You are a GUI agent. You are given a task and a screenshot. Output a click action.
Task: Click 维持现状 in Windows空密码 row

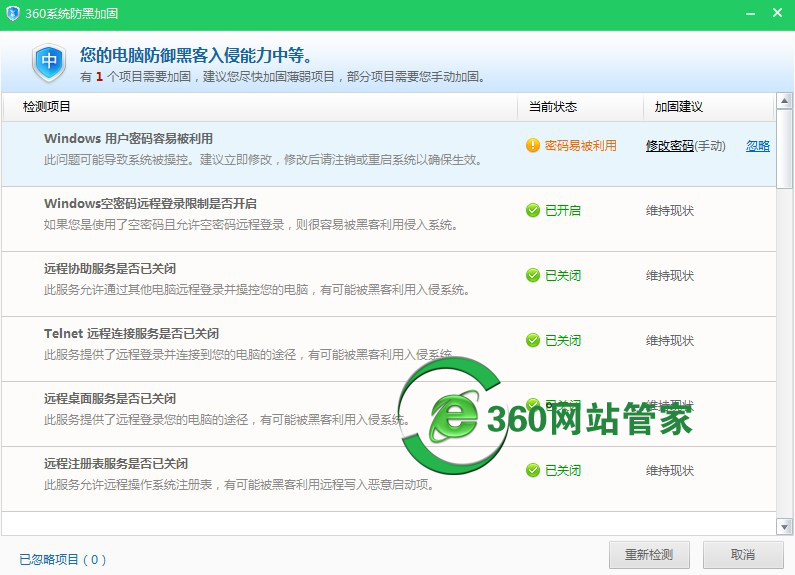click(x=669, y=210)
